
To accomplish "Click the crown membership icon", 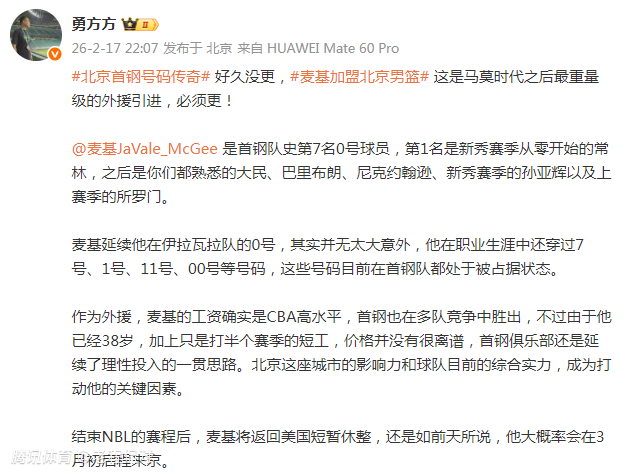I will [130, 24].
